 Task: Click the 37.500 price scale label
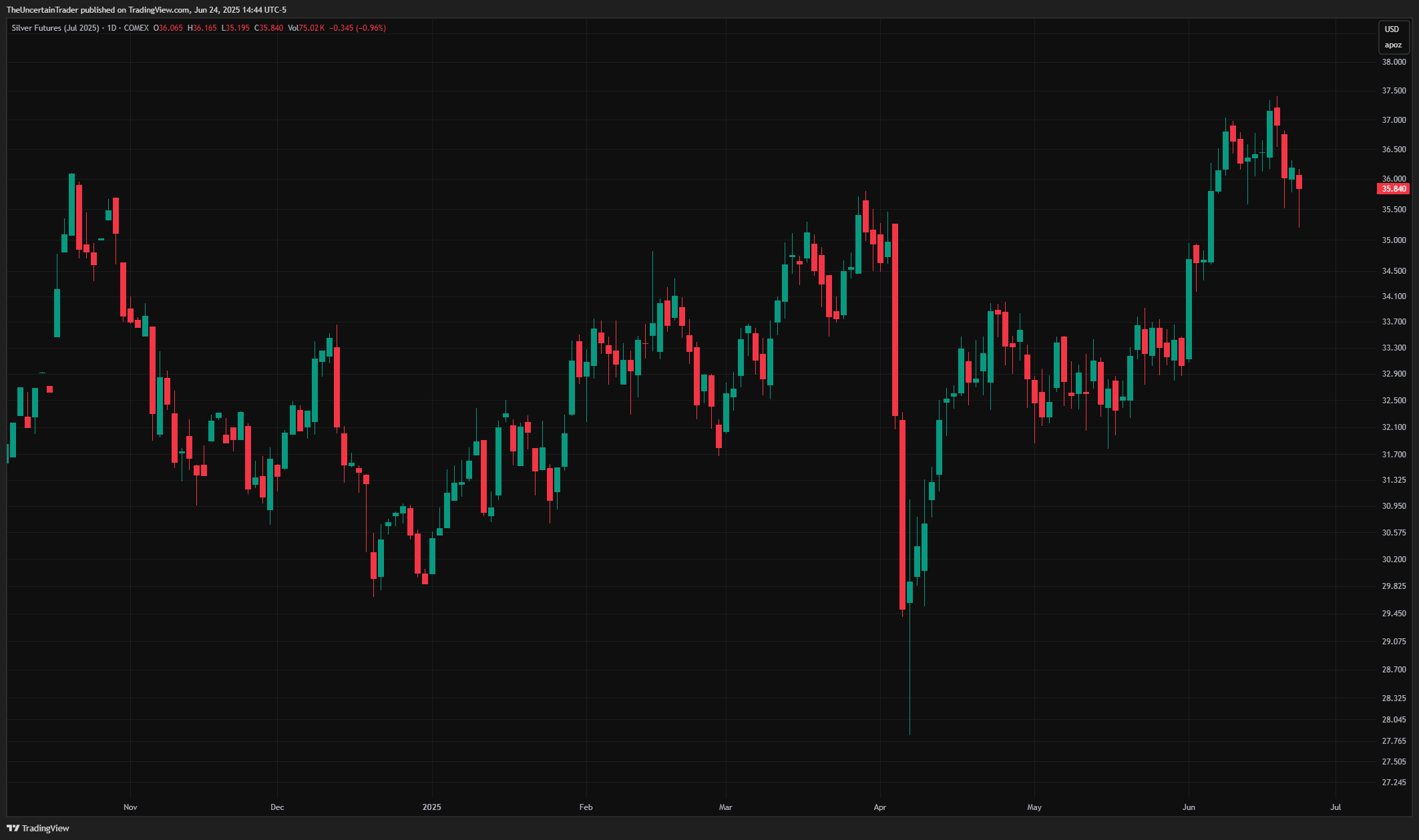tap(1394, 91)
